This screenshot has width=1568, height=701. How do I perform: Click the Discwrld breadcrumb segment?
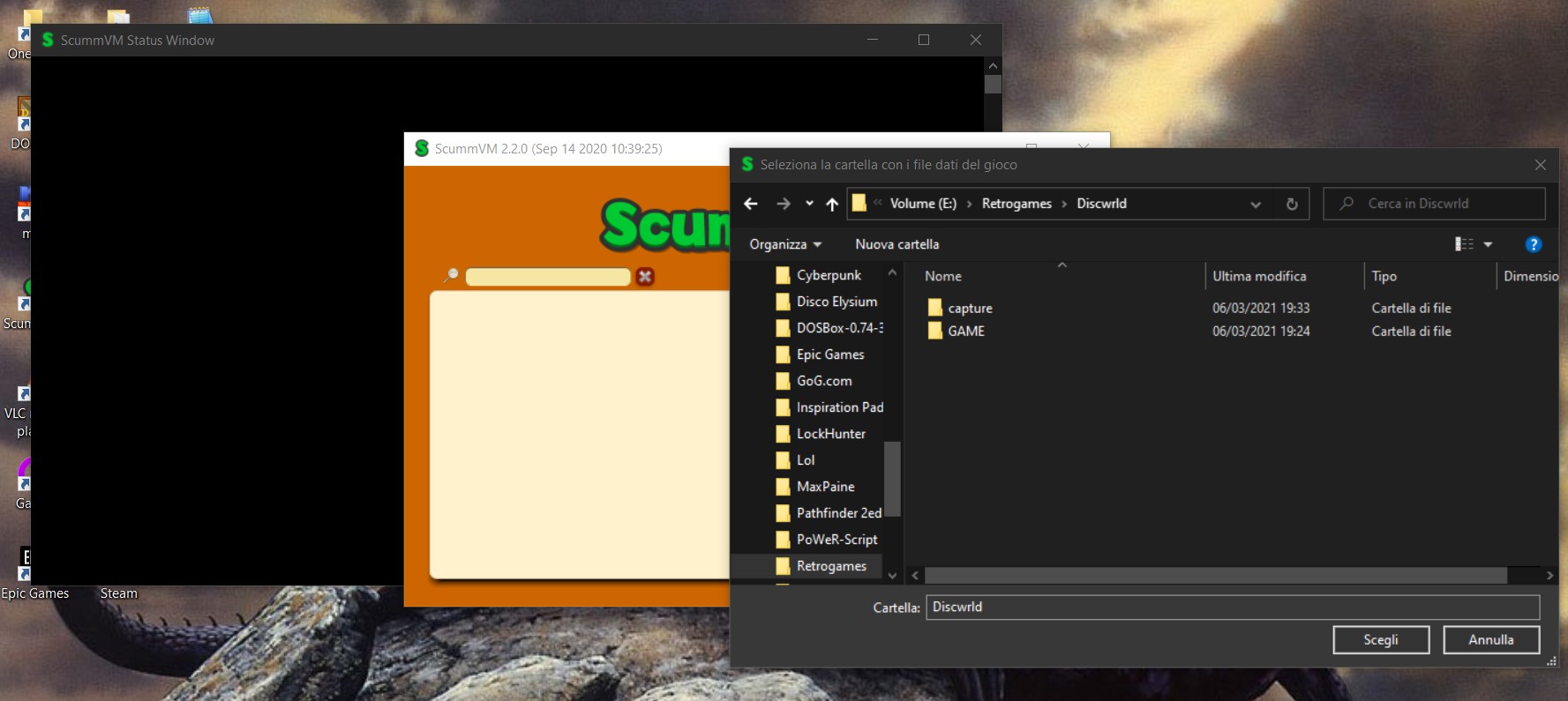[1101, 204]
